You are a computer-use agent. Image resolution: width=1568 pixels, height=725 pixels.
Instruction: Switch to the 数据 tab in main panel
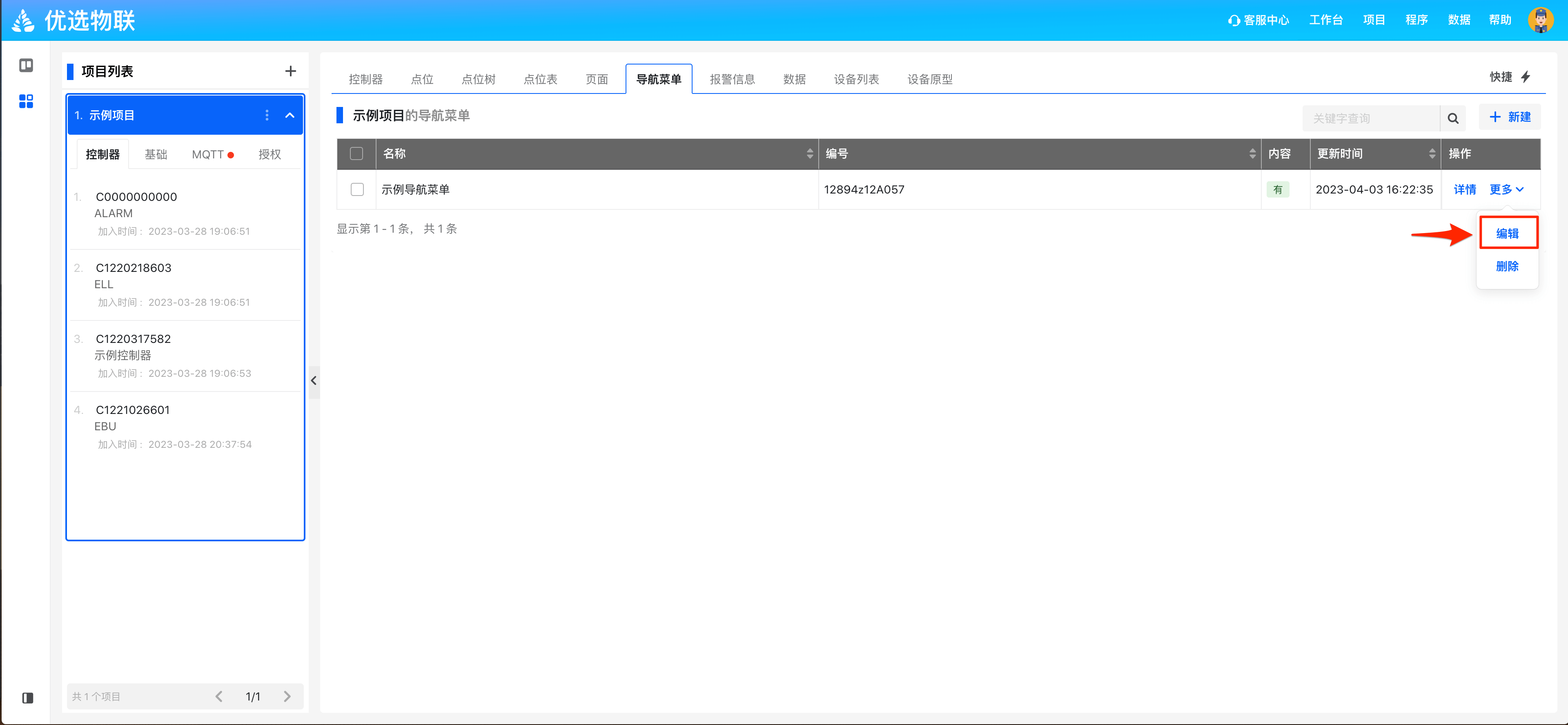point(794,79)
